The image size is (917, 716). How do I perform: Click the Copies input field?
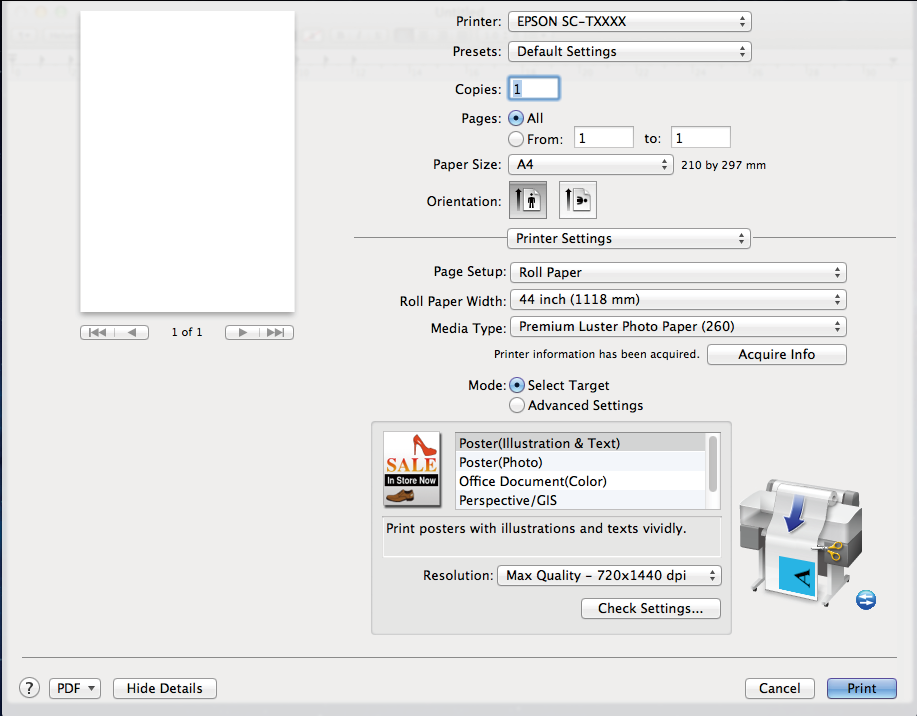534,89
